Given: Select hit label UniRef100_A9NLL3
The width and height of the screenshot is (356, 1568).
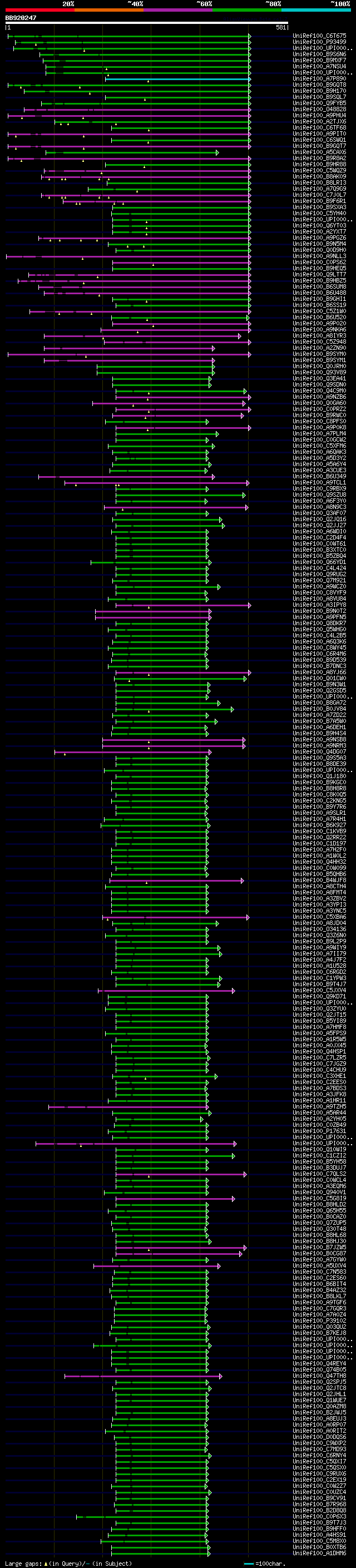Looking at the screenshot, I should pyautogui.click(x=319, y=256).
